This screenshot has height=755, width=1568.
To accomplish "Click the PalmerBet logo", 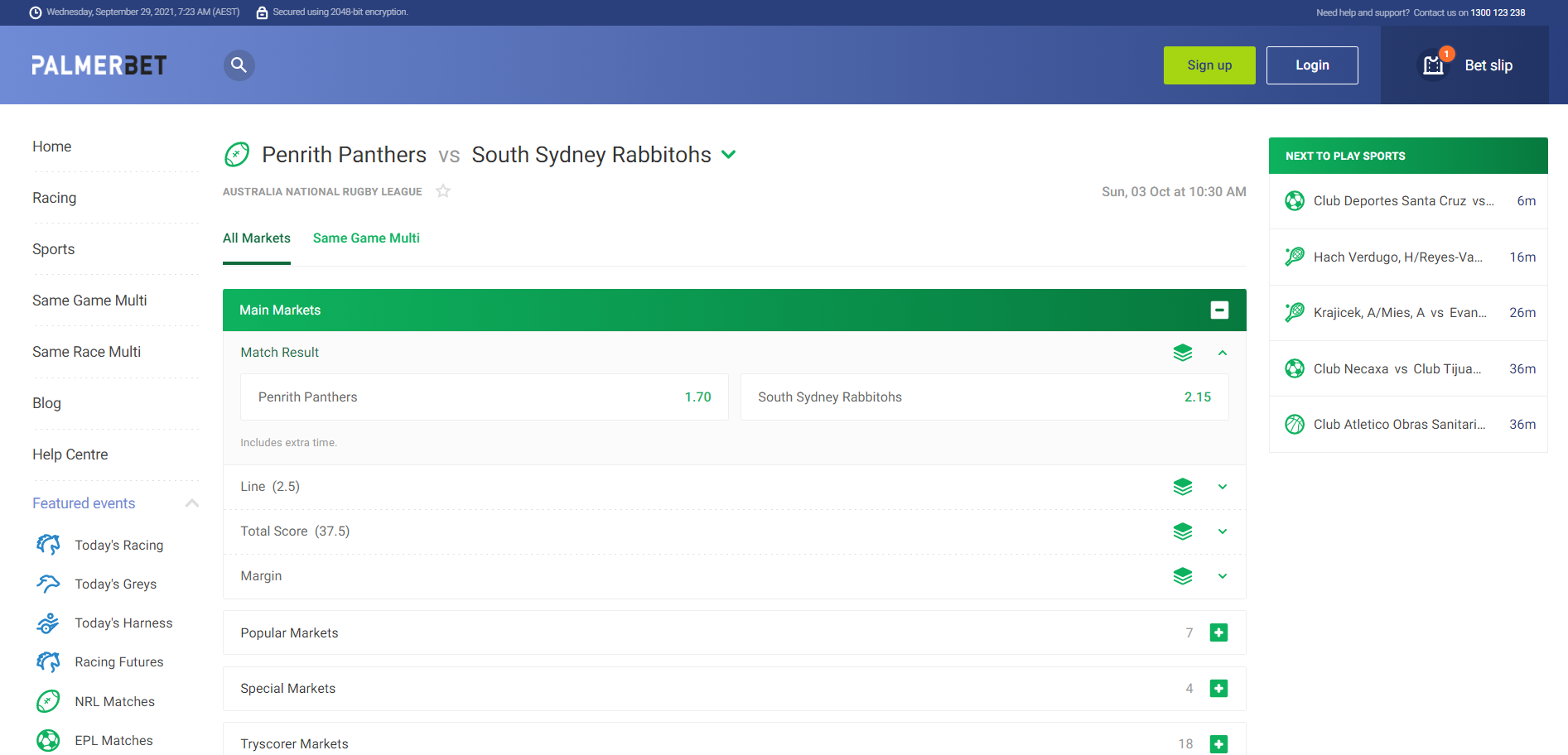I will 99,65.
